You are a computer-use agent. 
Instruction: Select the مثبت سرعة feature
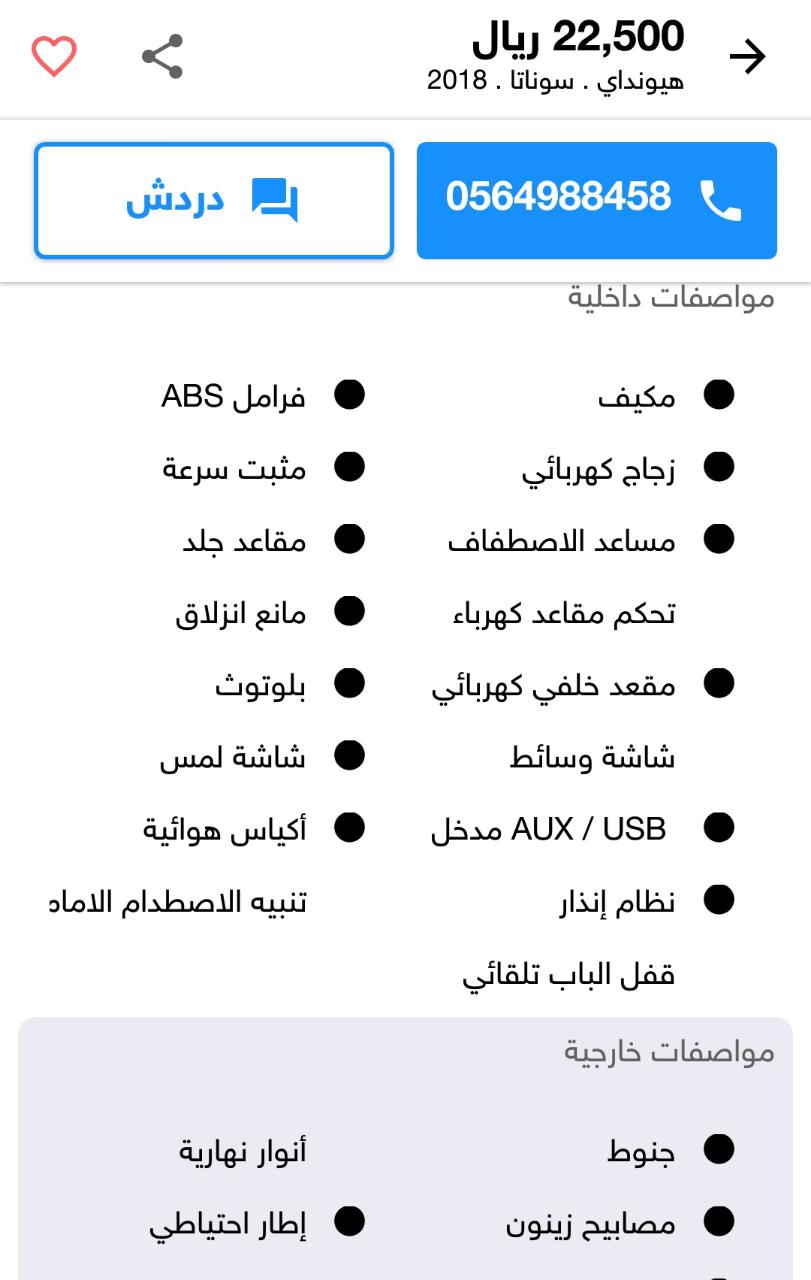coord(235,469)
